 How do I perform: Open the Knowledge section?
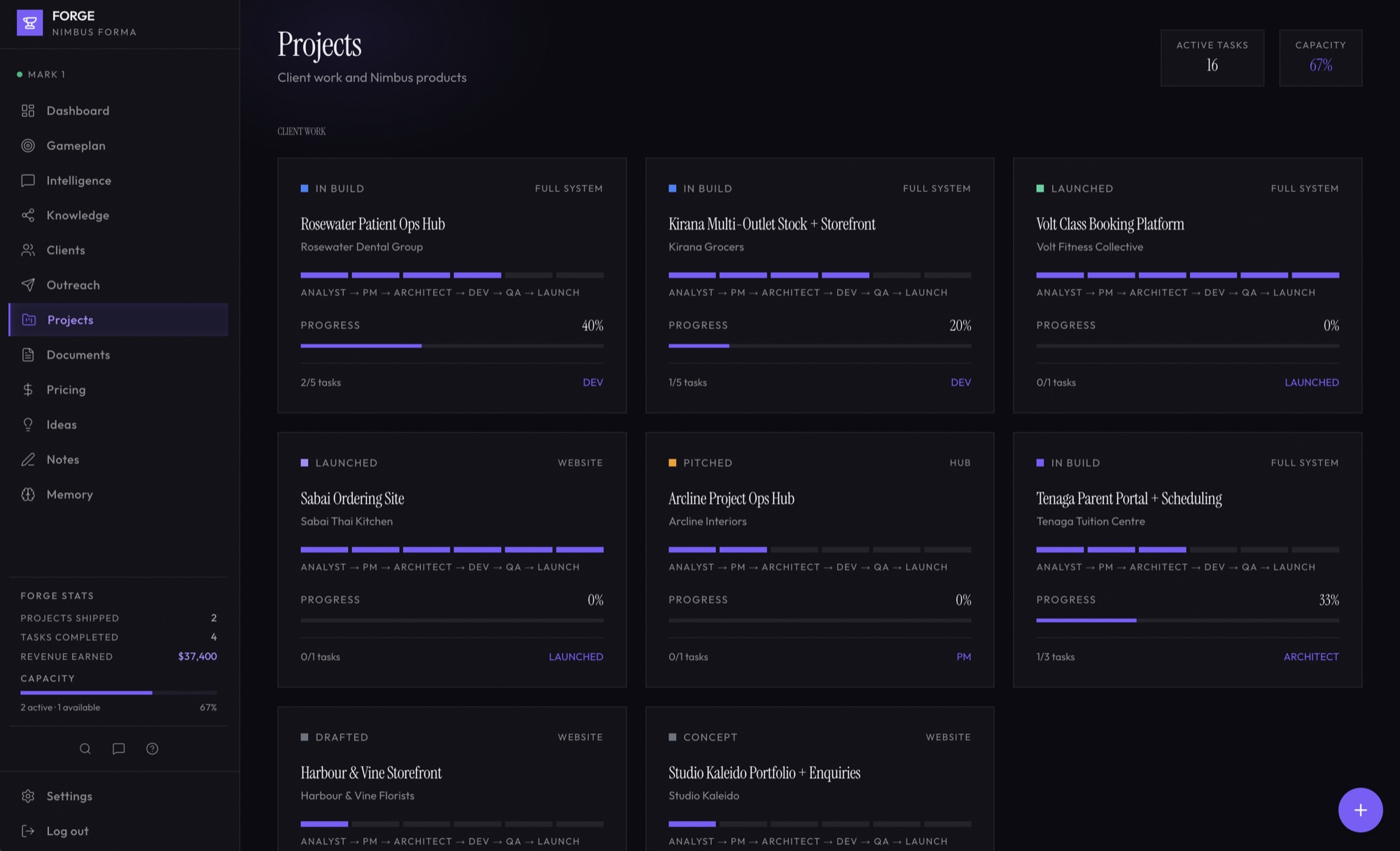click(118, 216)
